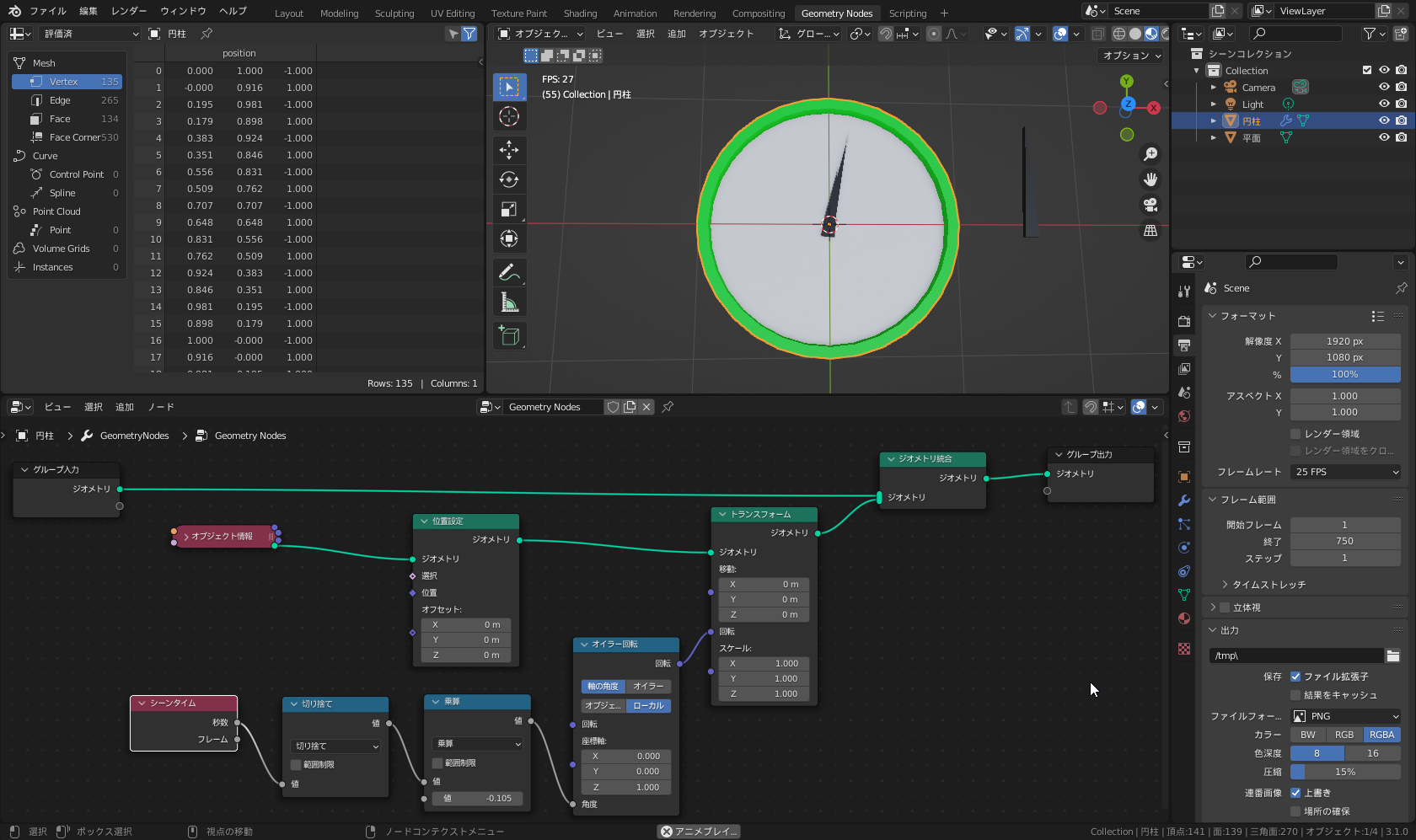Hide the Camera object in the outliner
This screenshot has width=1416, height=840.
click(1384, 88)
